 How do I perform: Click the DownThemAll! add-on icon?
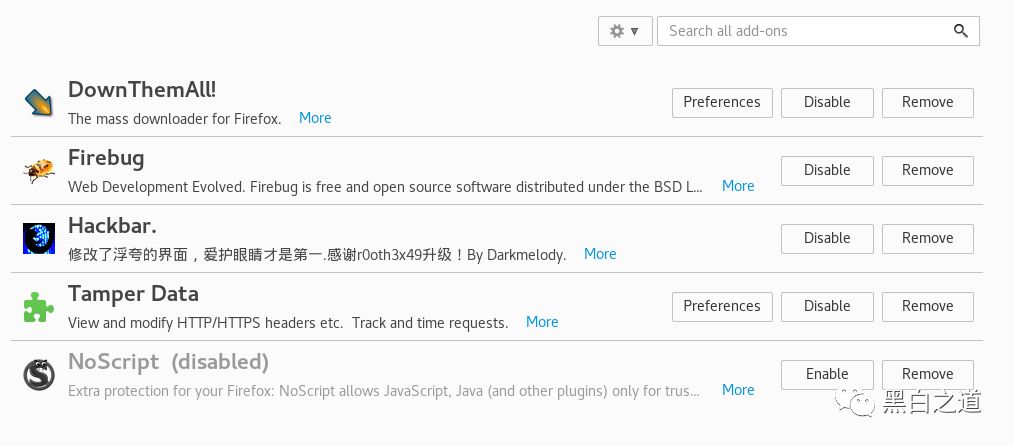point(39,102)
